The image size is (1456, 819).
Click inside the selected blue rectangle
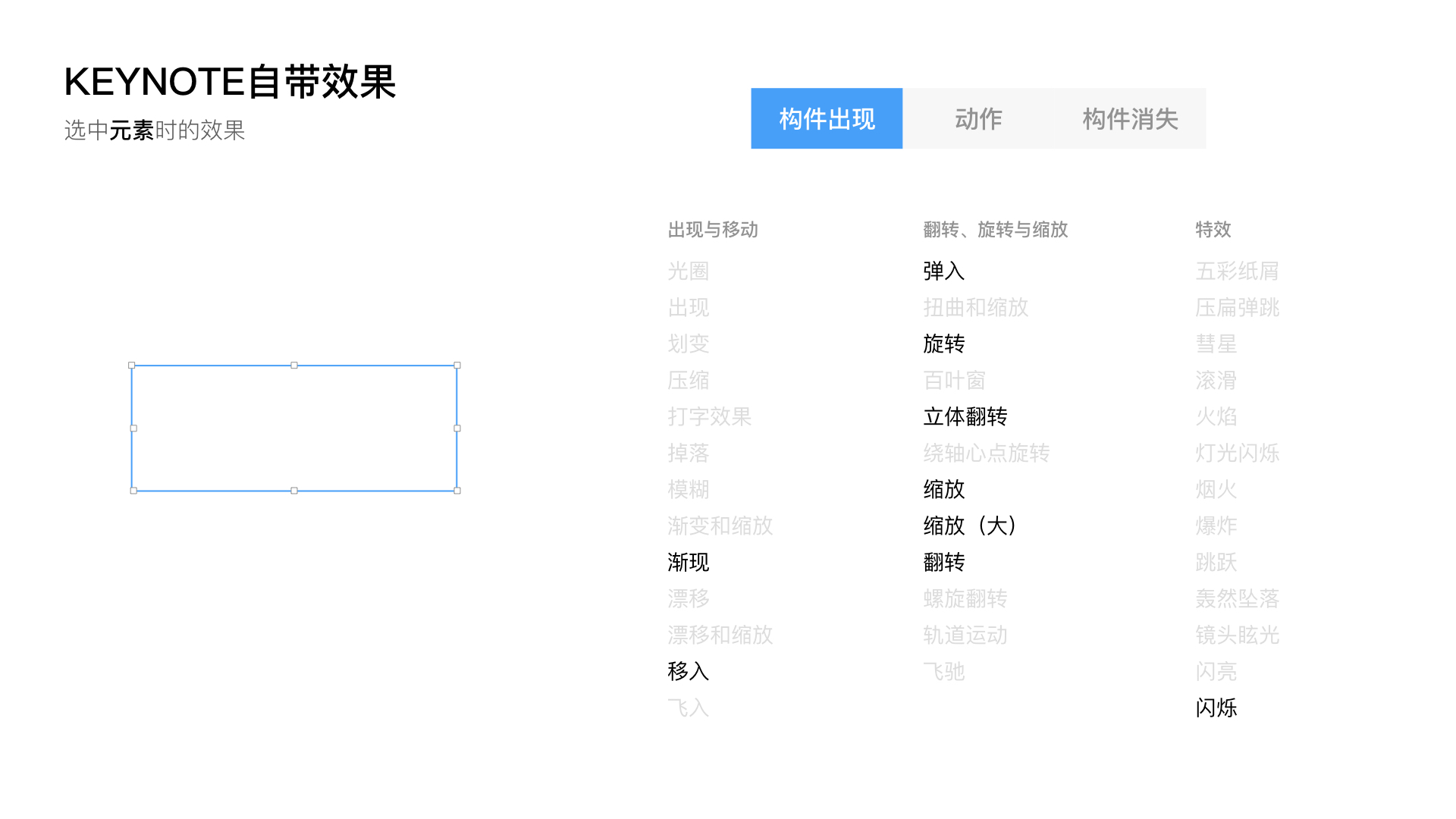click(294, 428)
